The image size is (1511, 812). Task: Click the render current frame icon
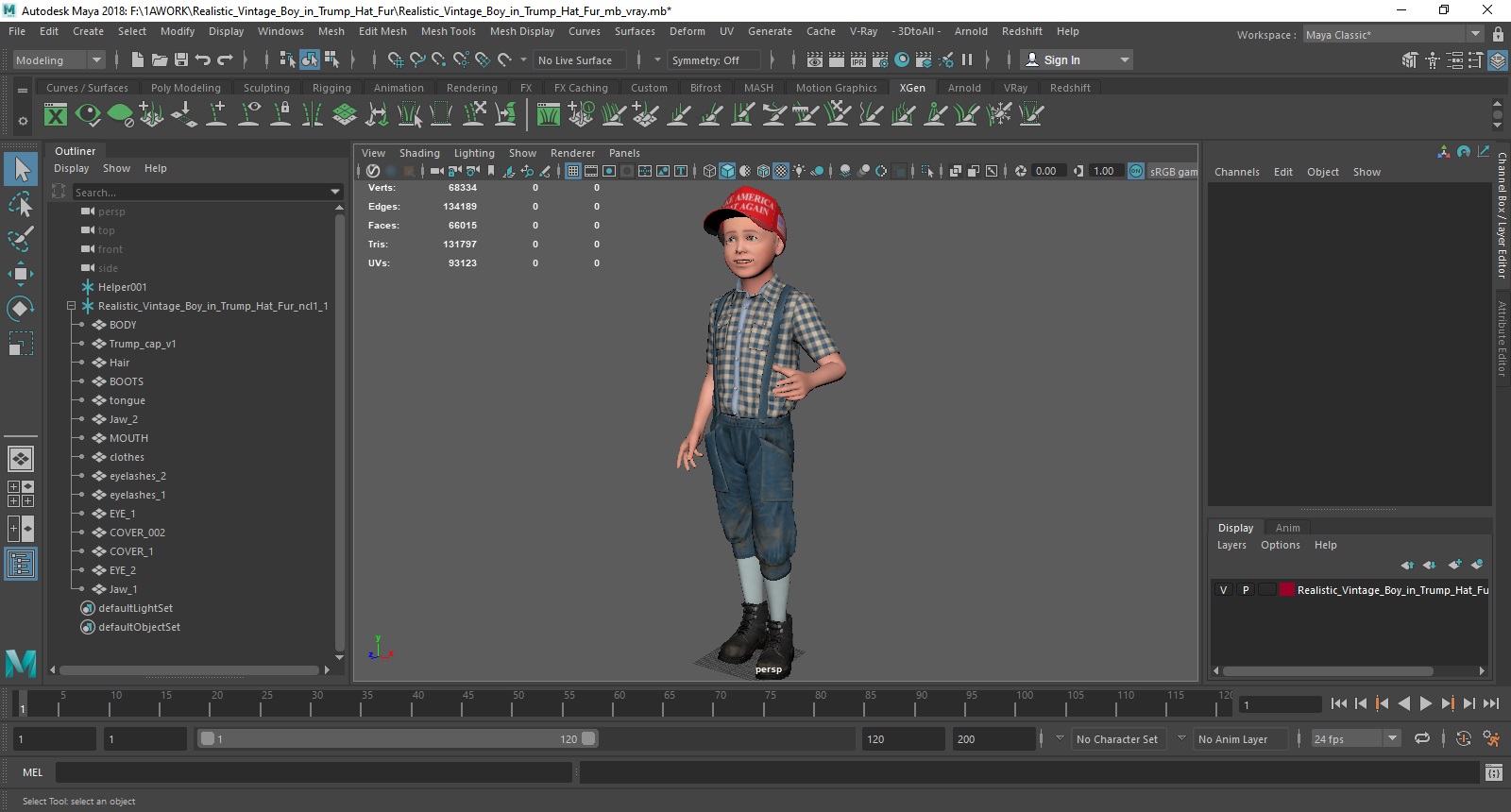[837, 59]
